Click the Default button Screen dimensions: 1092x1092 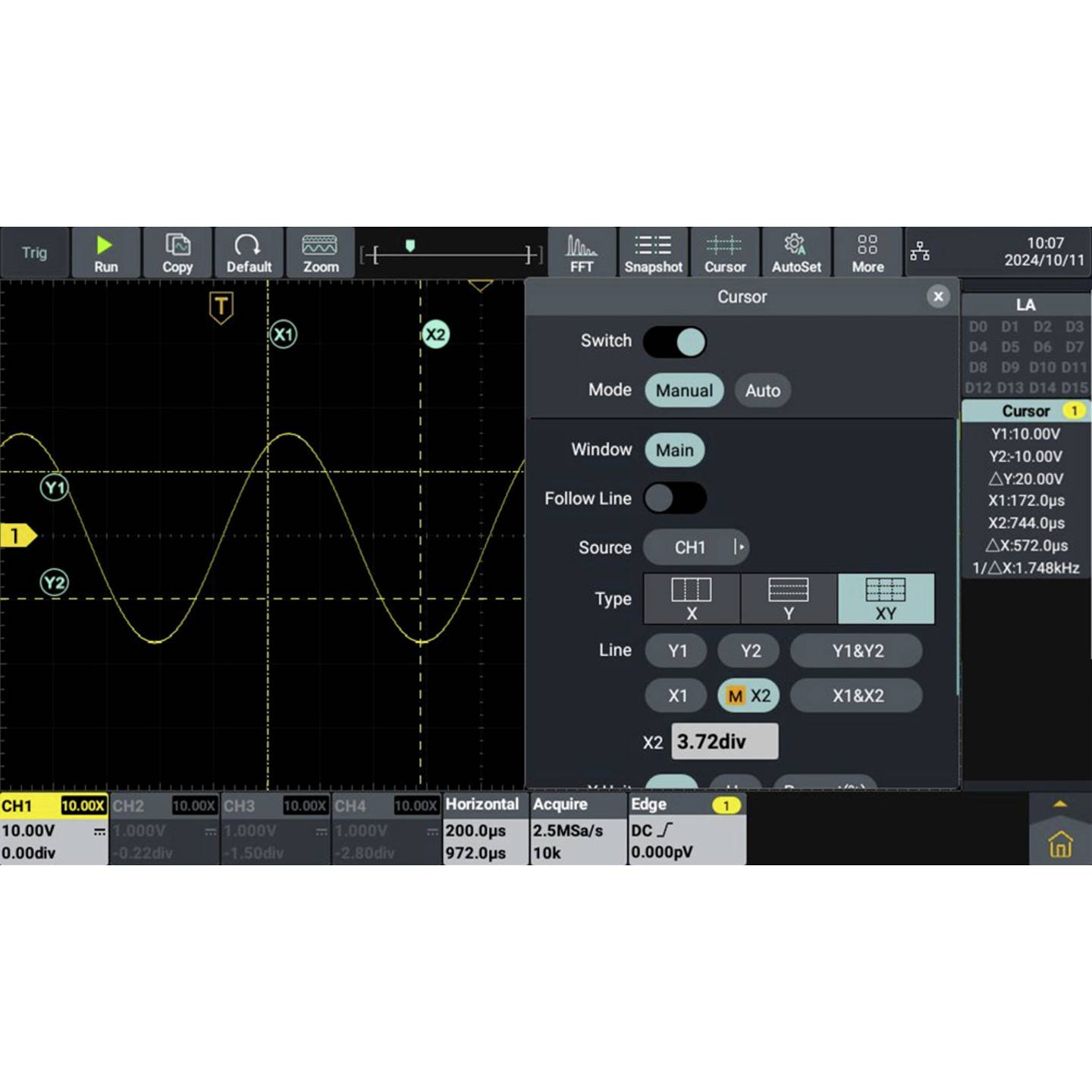coord(249,253)
